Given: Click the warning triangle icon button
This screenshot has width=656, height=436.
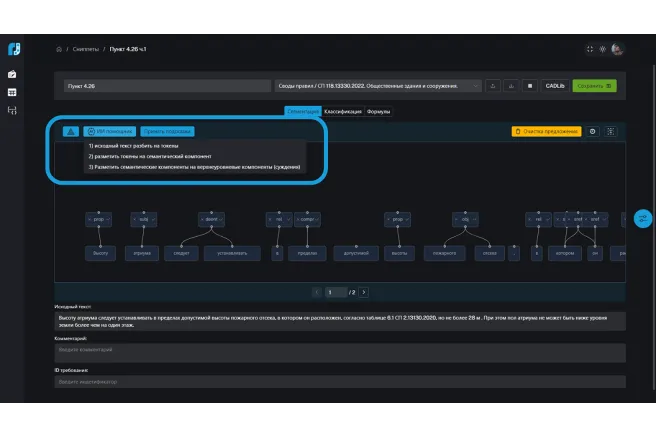Looking at the screenshot, I should pyautogui.click(x=70, y=131).
